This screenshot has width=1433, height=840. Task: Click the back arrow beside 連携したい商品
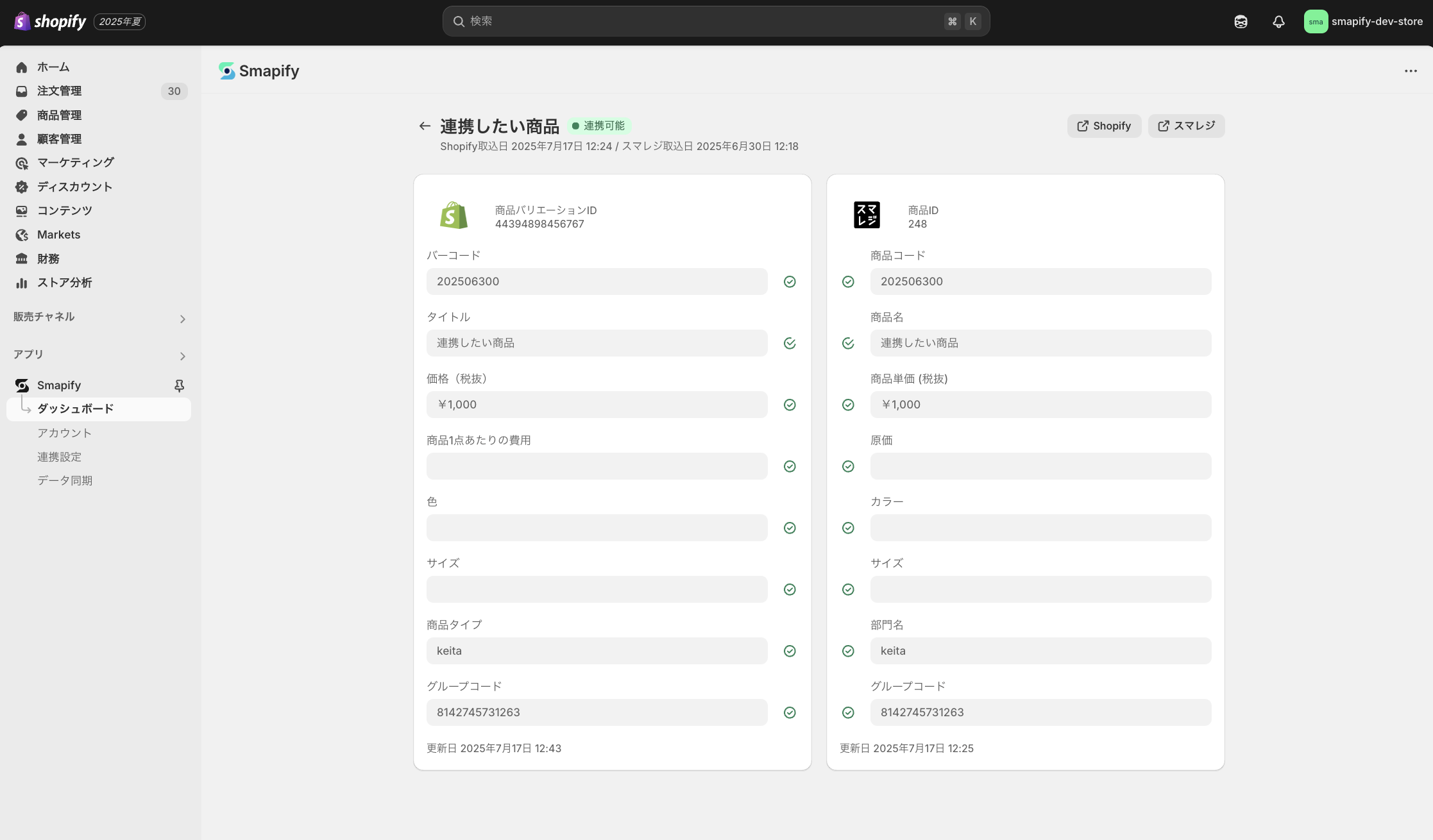point(425,126)
